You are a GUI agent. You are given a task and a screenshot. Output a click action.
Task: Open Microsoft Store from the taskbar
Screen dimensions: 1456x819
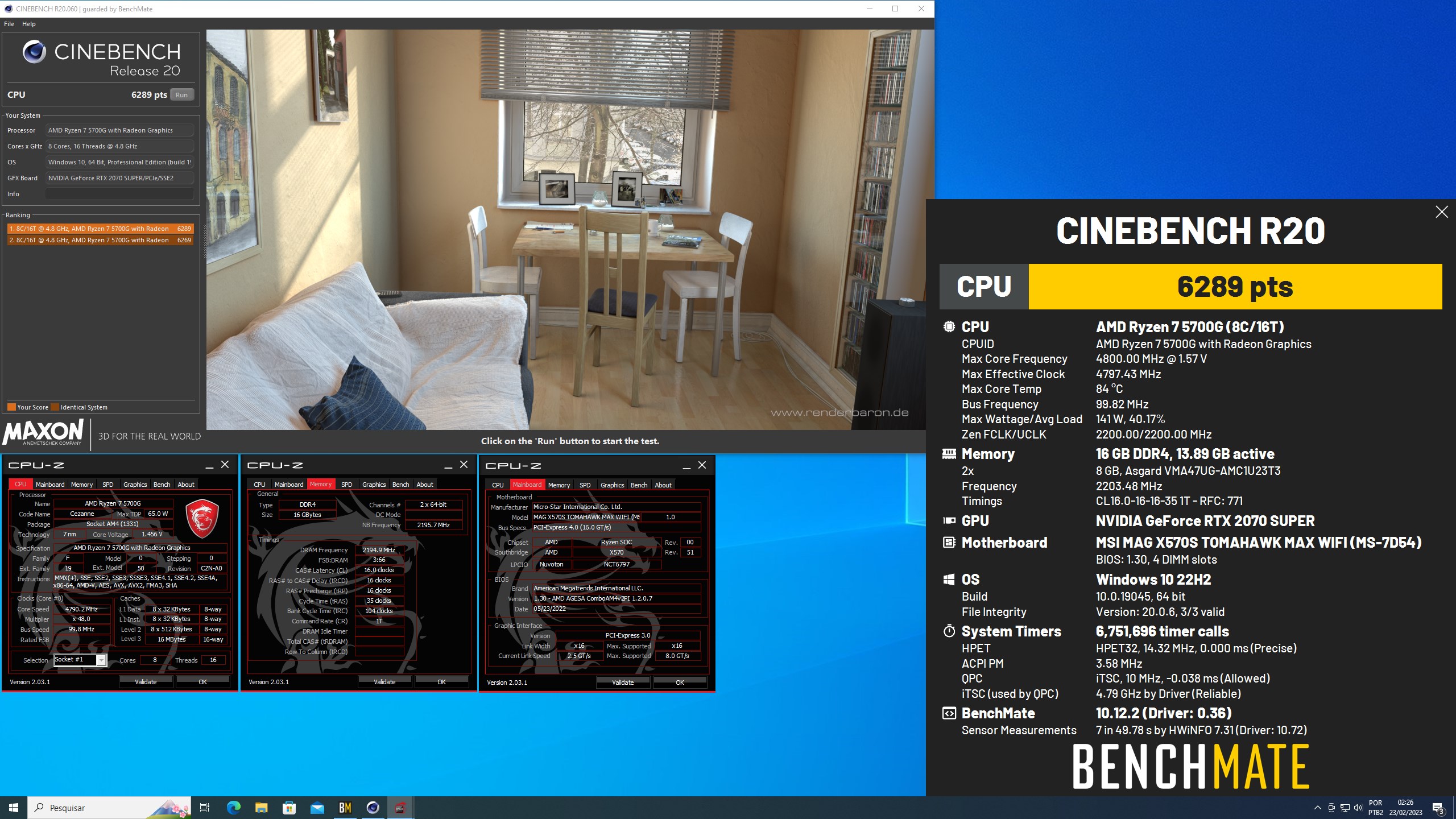point(289,808)
